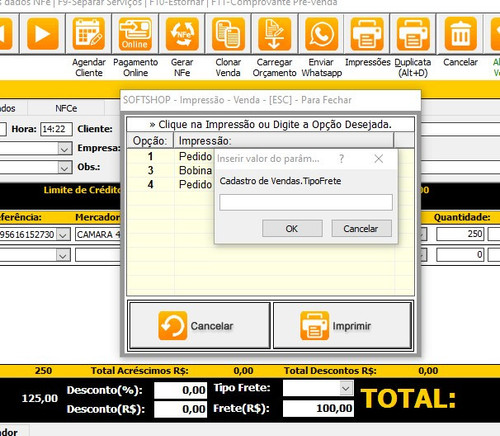Screen dimensions: 500x436
Task: Open Agendar Cliente calendar icon
Action: 89,34
